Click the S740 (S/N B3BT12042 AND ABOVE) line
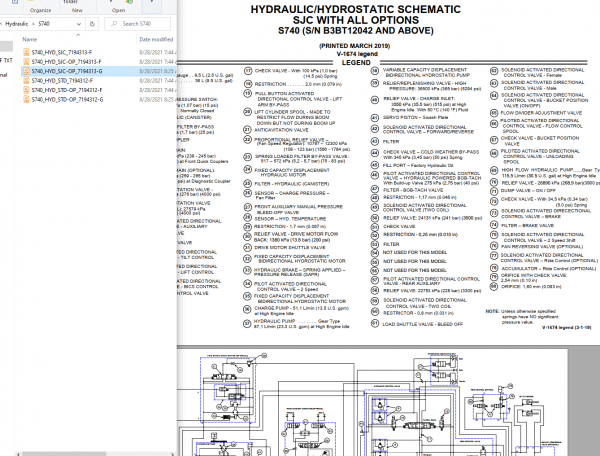 (x=356, y=30)
